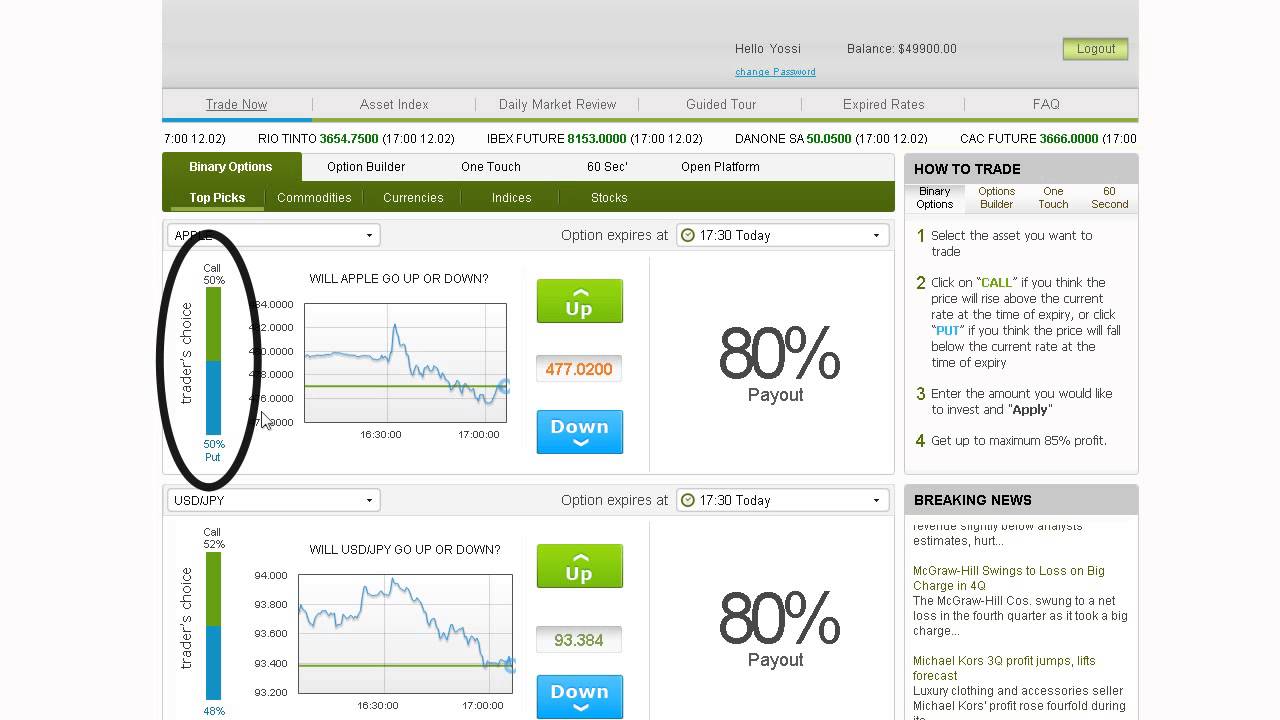Screen dimensions: 1280x720
Task: Click the Apple trader's choice call/put bar
Action: point(213,361)
